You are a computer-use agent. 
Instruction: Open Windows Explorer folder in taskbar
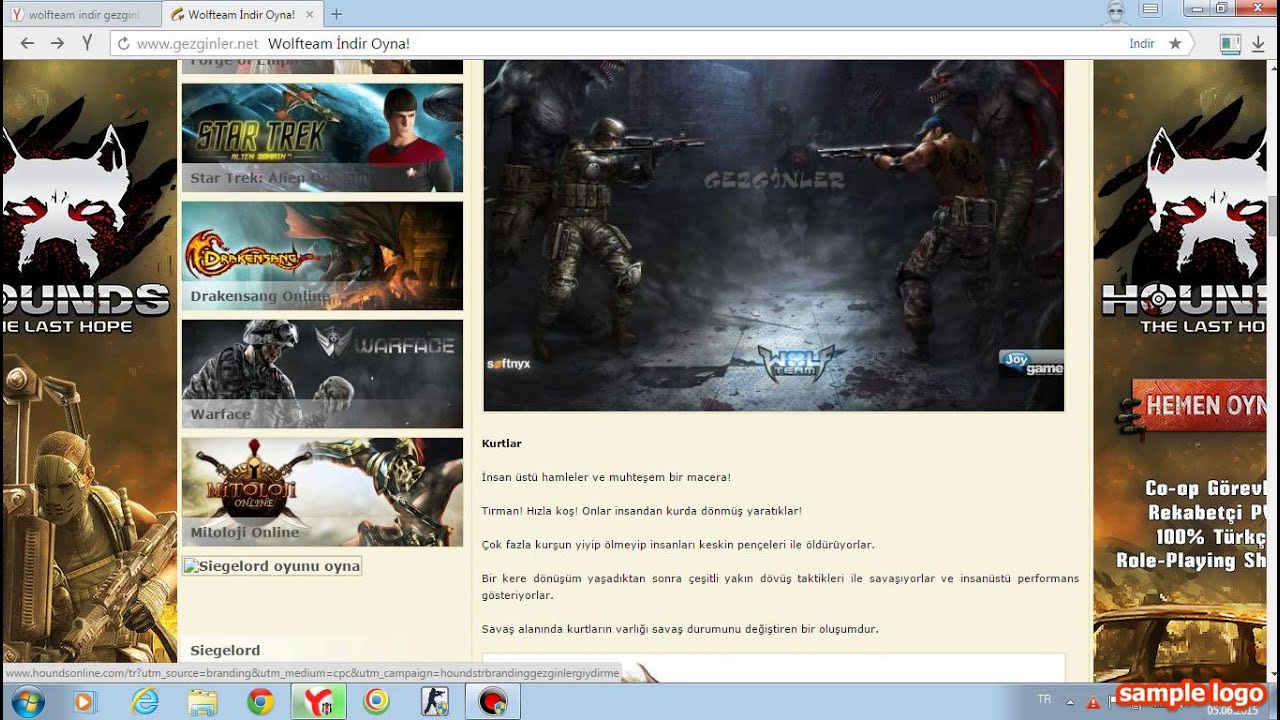click(x=203, y=702)
